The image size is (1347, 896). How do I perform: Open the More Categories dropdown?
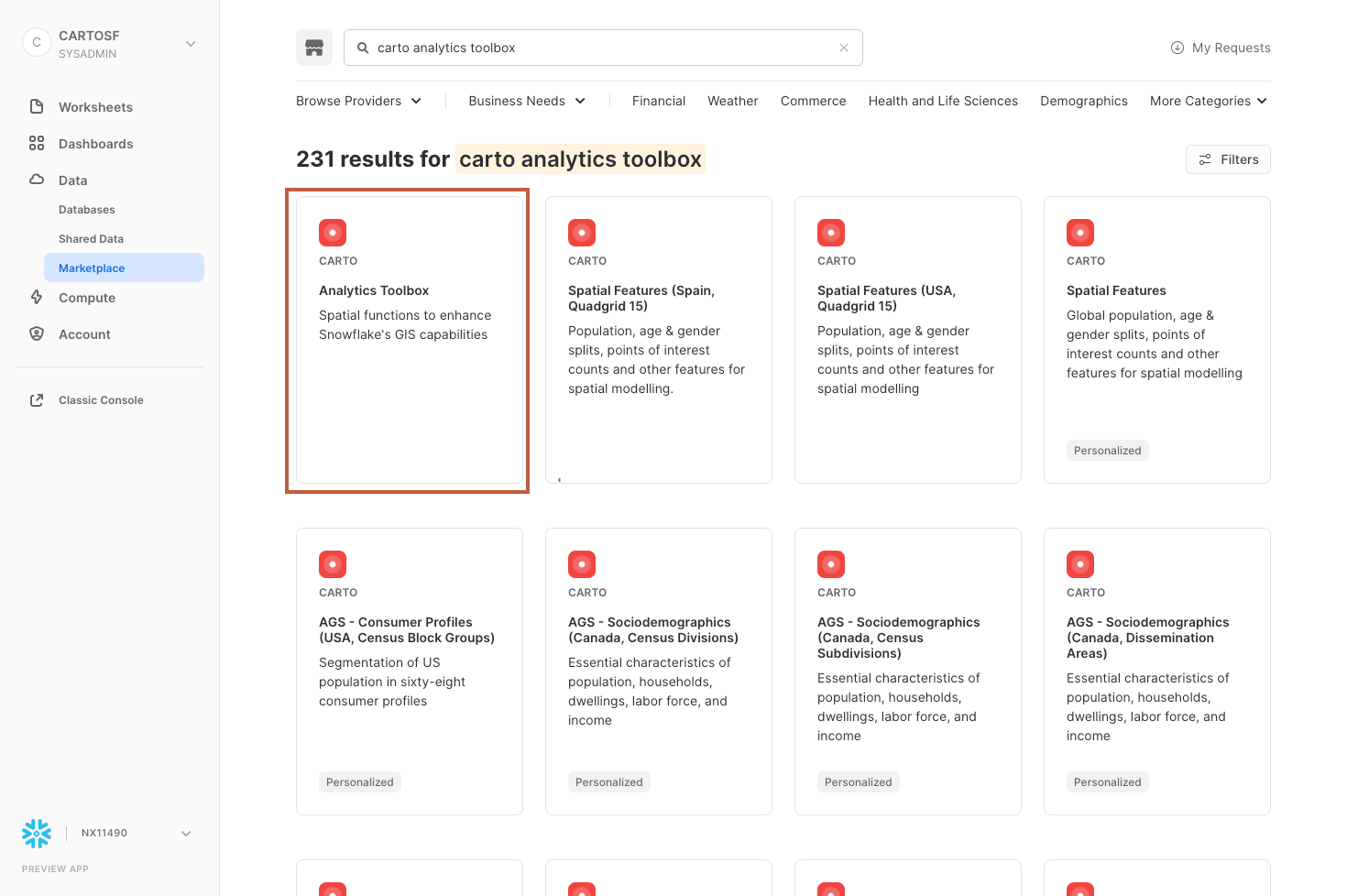(x=1208, y=101)
